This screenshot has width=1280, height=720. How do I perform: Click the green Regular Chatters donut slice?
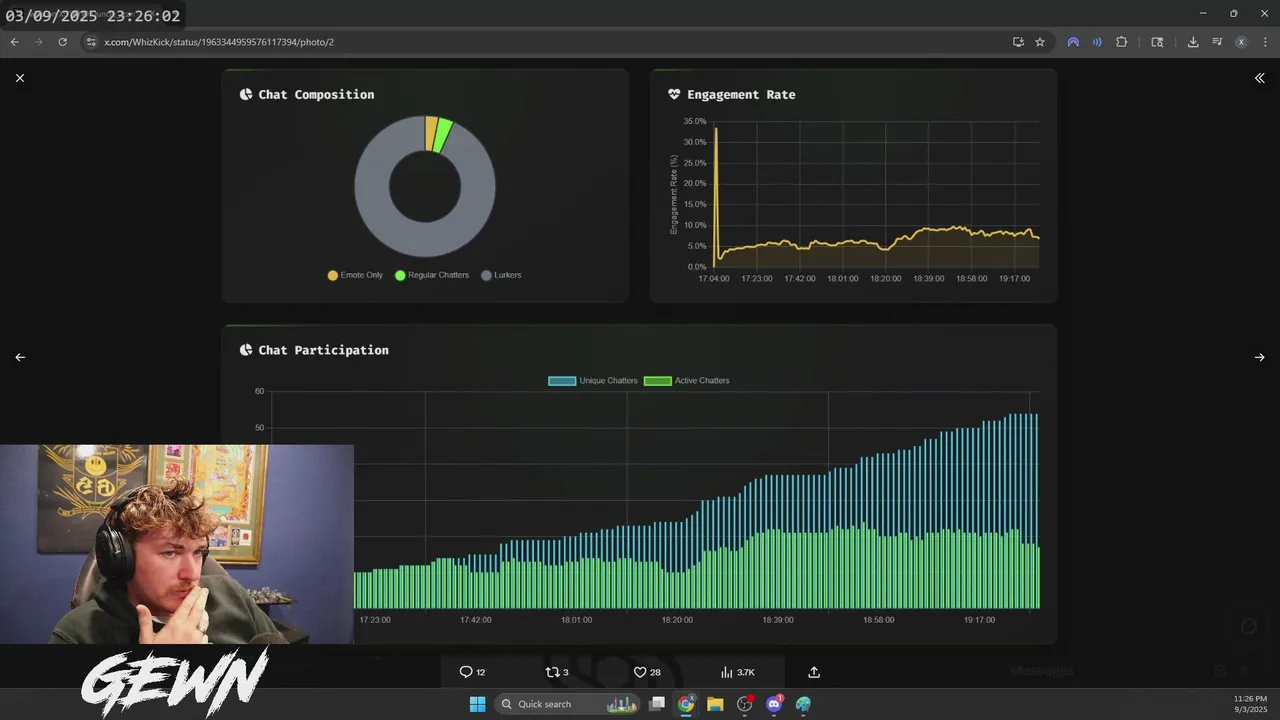pyautogui.click(x=443, y=136)
